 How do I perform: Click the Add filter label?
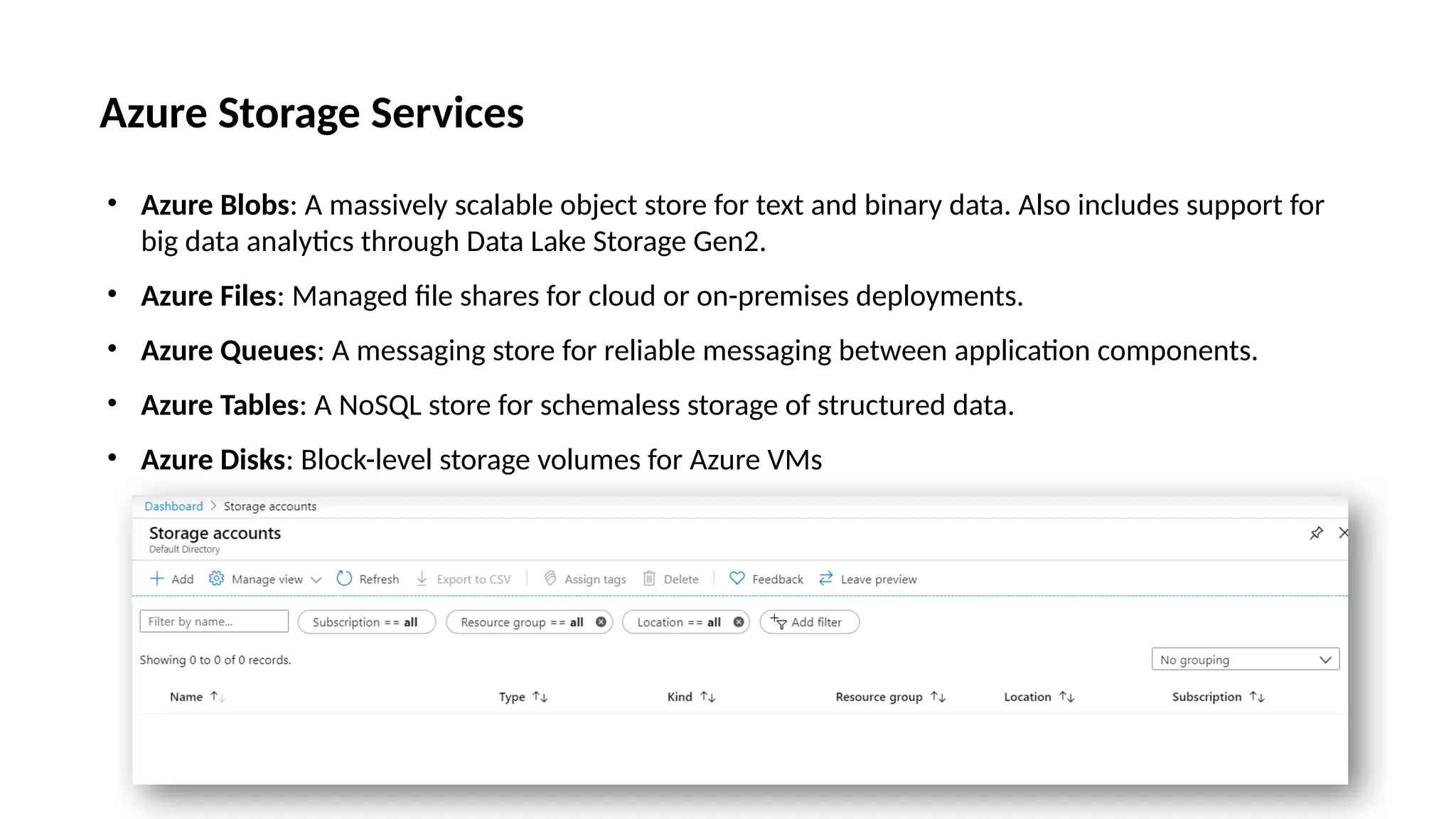(816, 622)
